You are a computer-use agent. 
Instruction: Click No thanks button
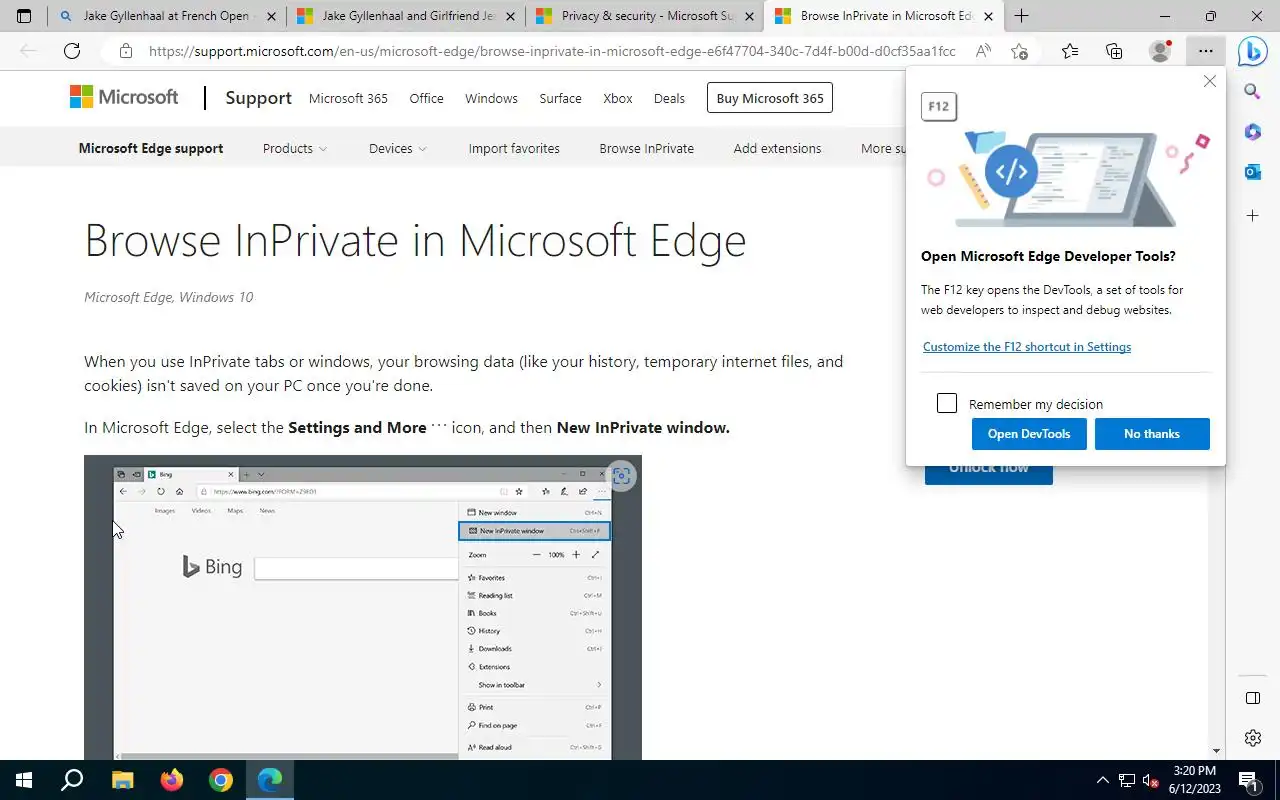pos(1152,433)
